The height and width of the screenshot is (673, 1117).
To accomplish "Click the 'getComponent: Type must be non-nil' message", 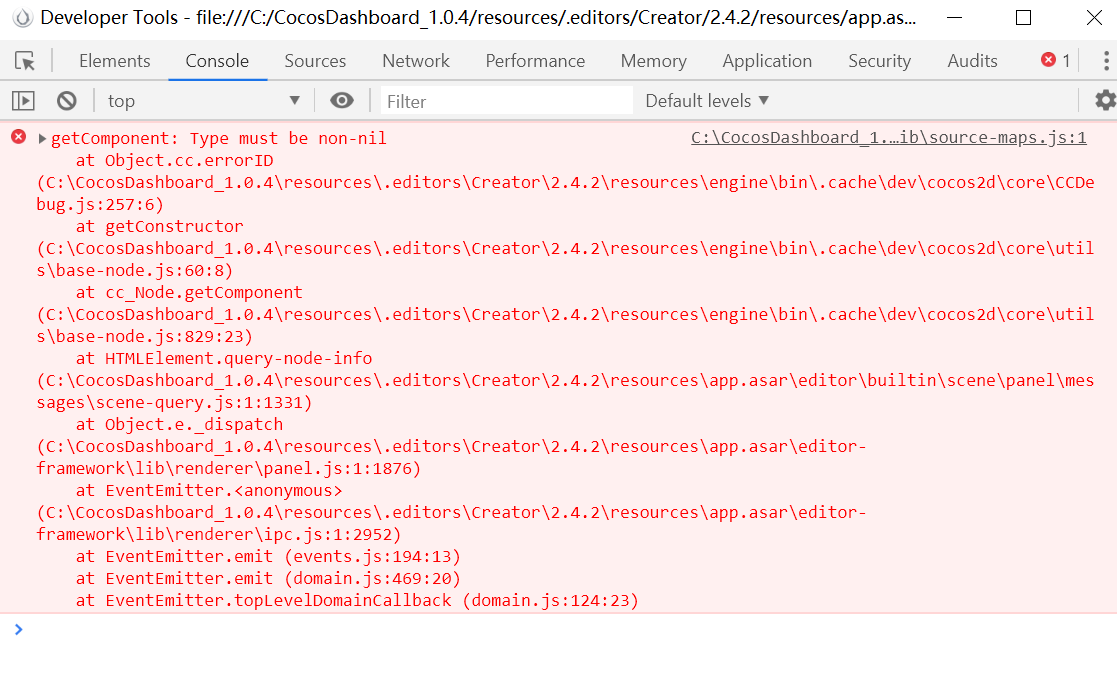I will (x=219, y=138).
